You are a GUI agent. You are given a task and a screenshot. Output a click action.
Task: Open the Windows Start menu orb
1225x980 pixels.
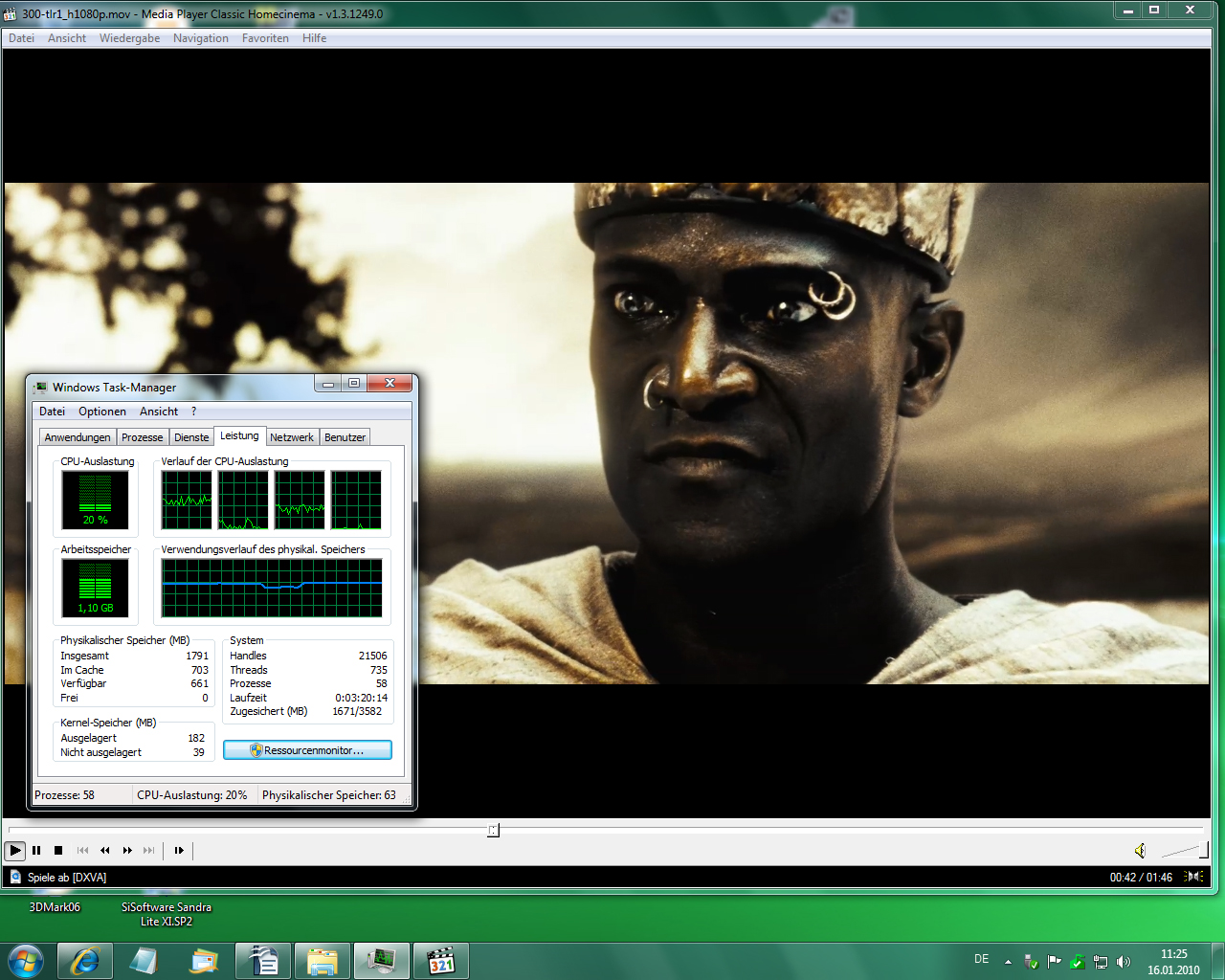[x=25, y=961]
